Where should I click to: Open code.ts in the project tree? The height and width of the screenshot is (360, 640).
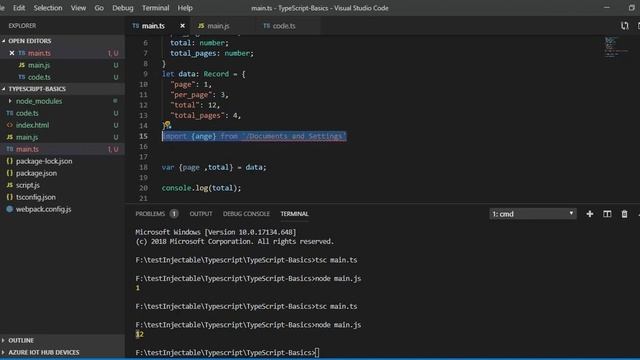click(x=27, y=113)
